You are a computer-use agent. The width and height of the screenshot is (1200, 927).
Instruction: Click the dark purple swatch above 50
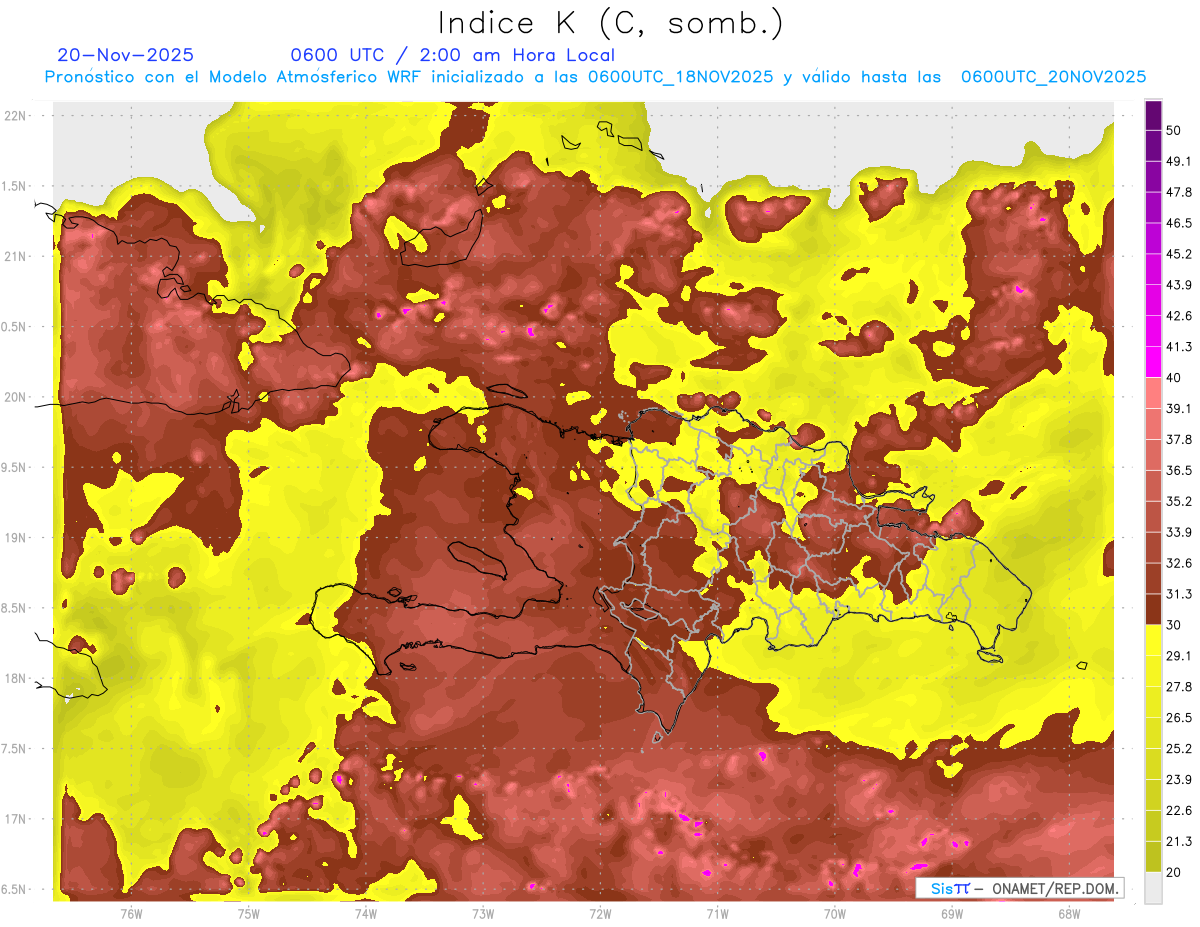click(x=1153, y=115)
